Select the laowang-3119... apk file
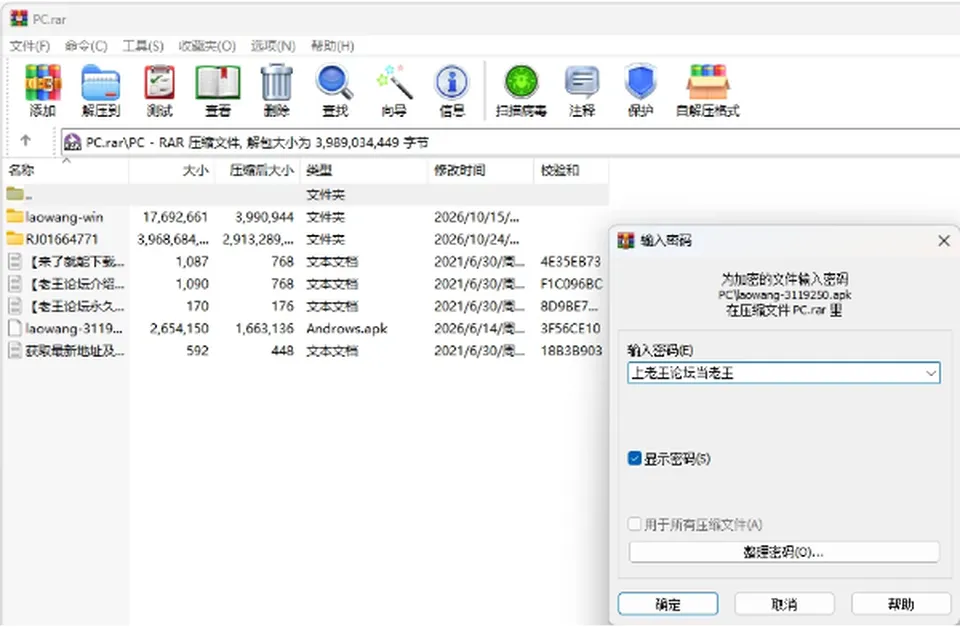 coord(66,328)
